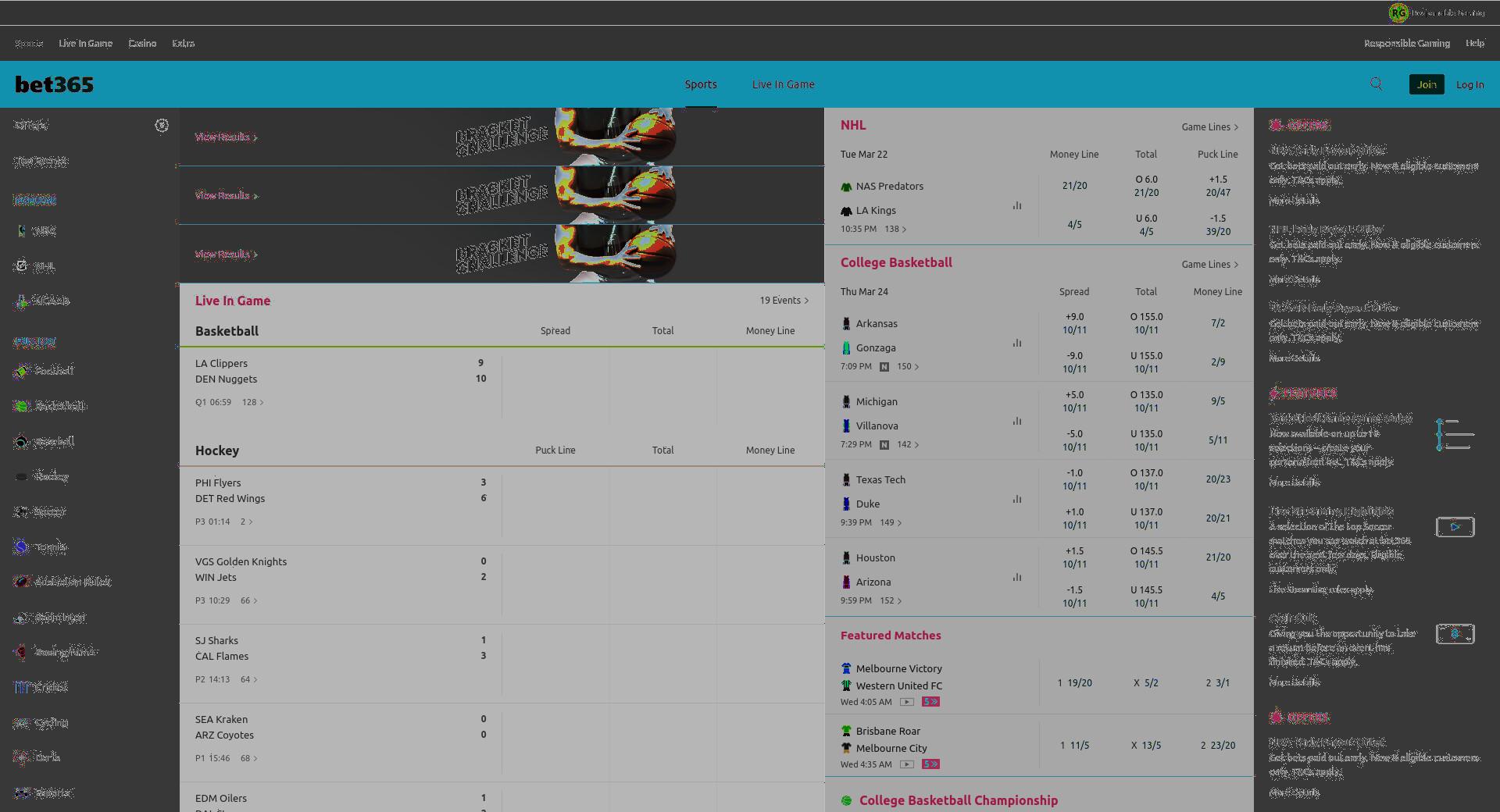Click the Log In link
The height and width of the screenshot is (812, 1500).
click(x=1470, y=84)
